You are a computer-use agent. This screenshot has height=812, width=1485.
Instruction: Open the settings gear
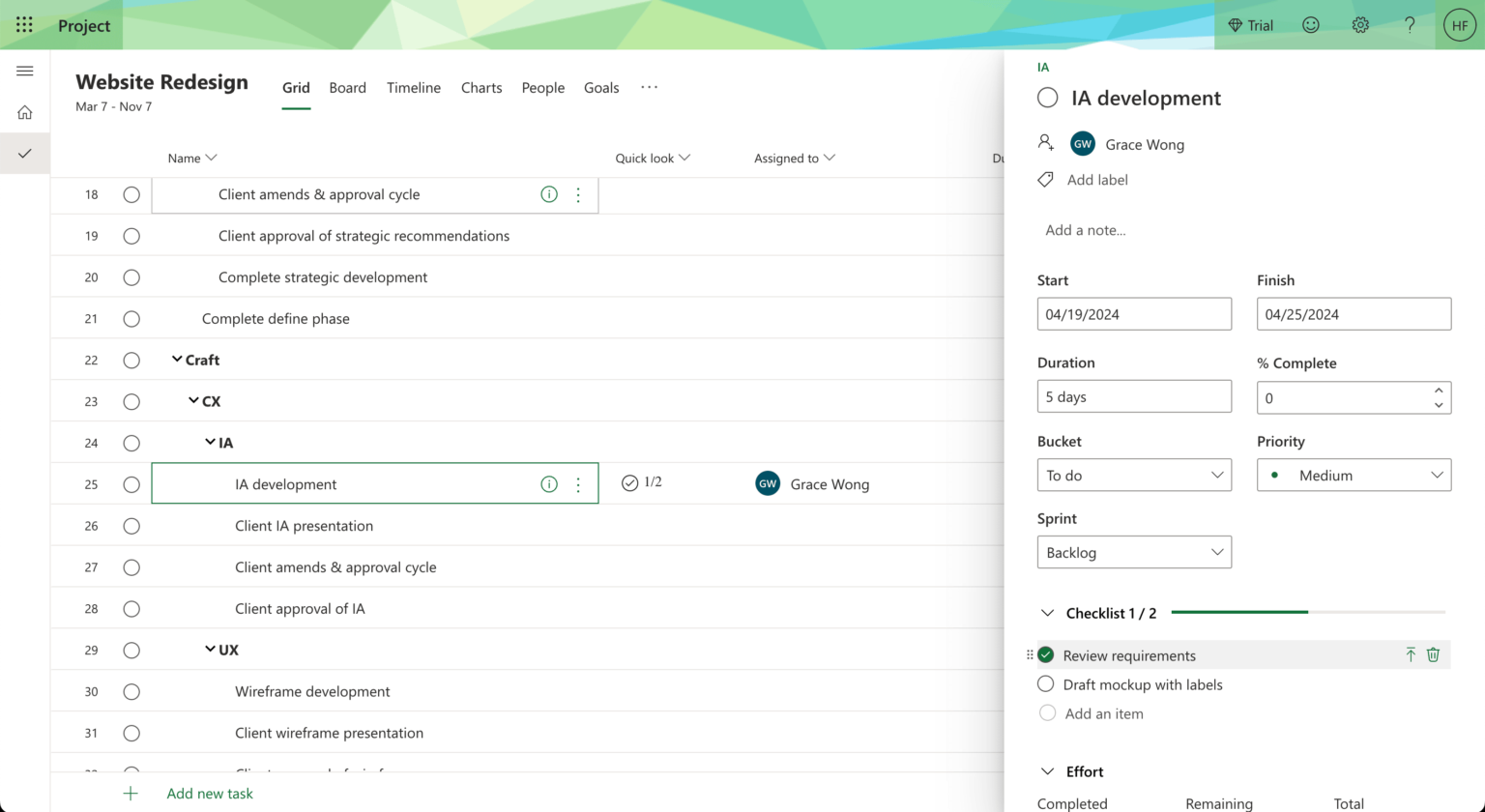[1360, 24]
